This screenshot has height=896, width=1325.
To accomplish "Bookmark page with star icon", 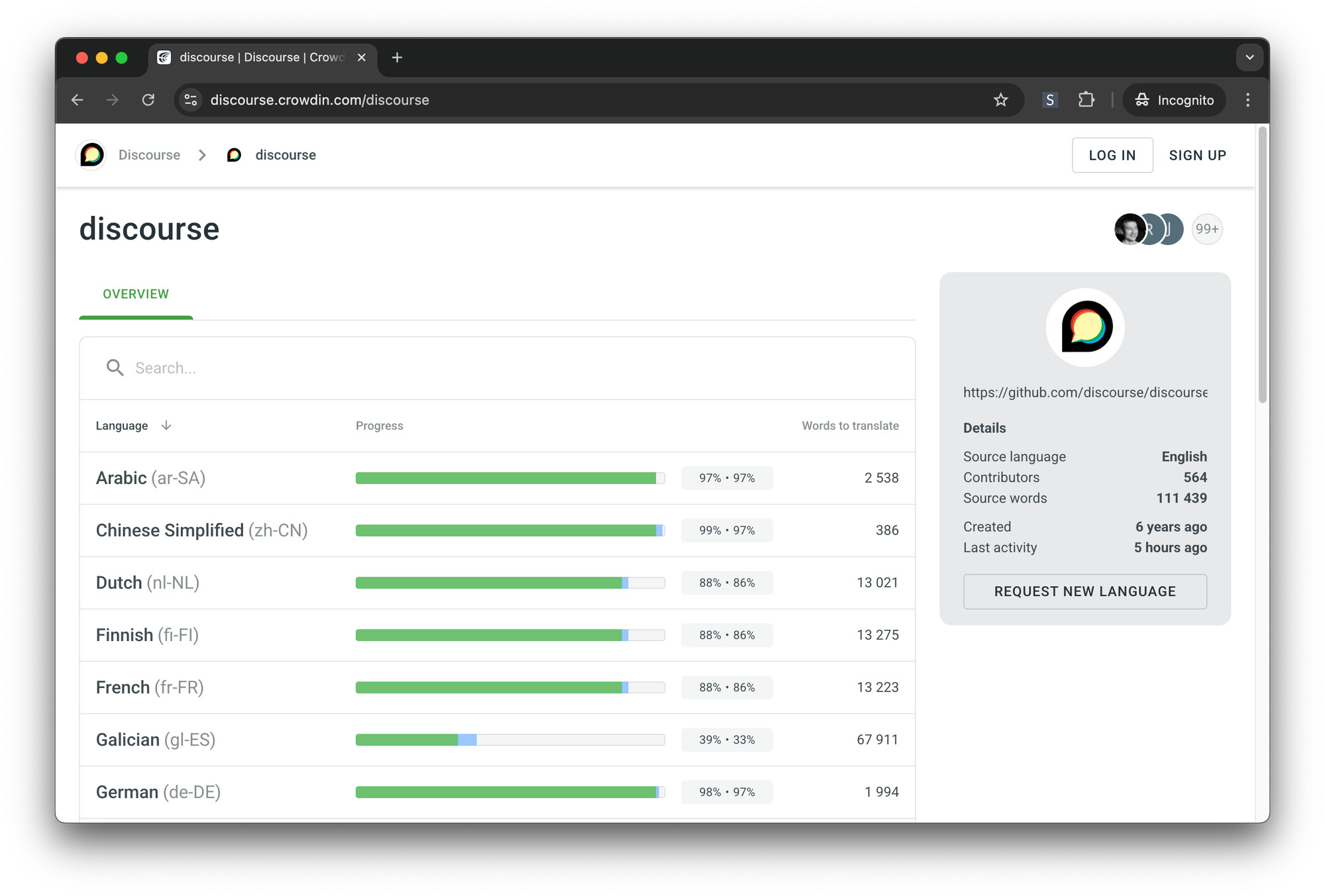I will [1000, 100].
